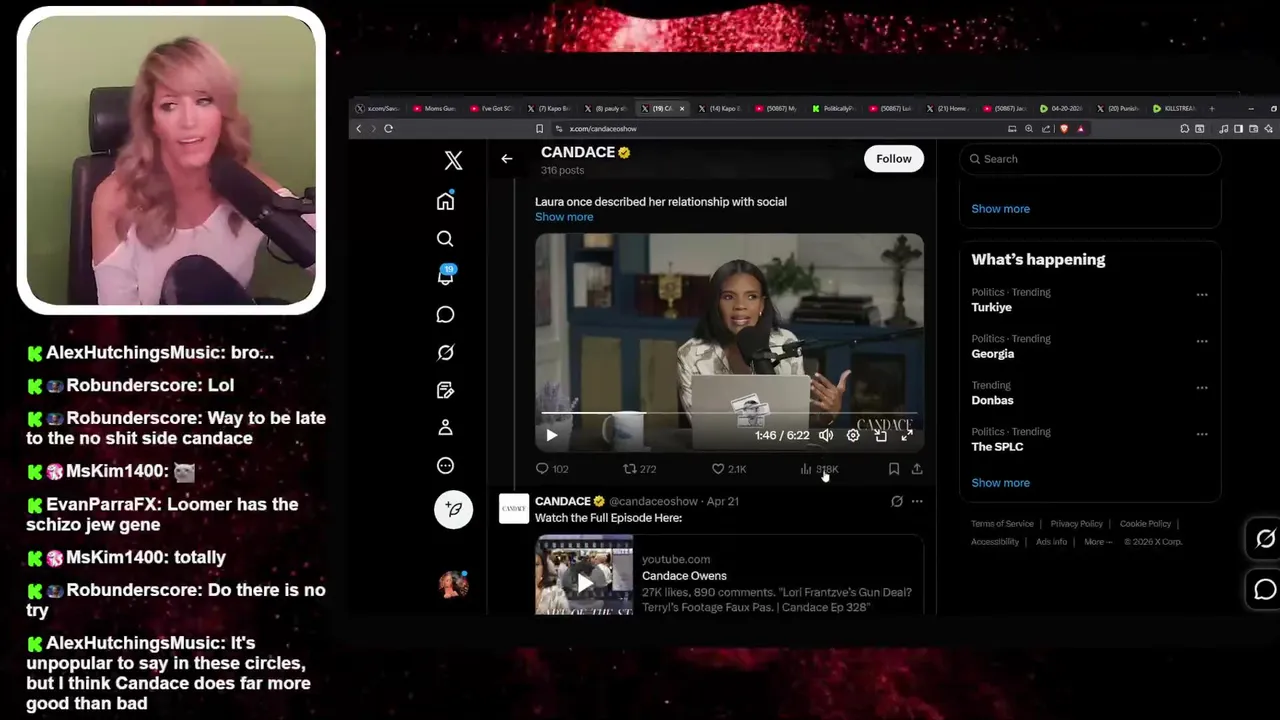Click the browser back arrow

pyautogui.click(x=358, y=128)
